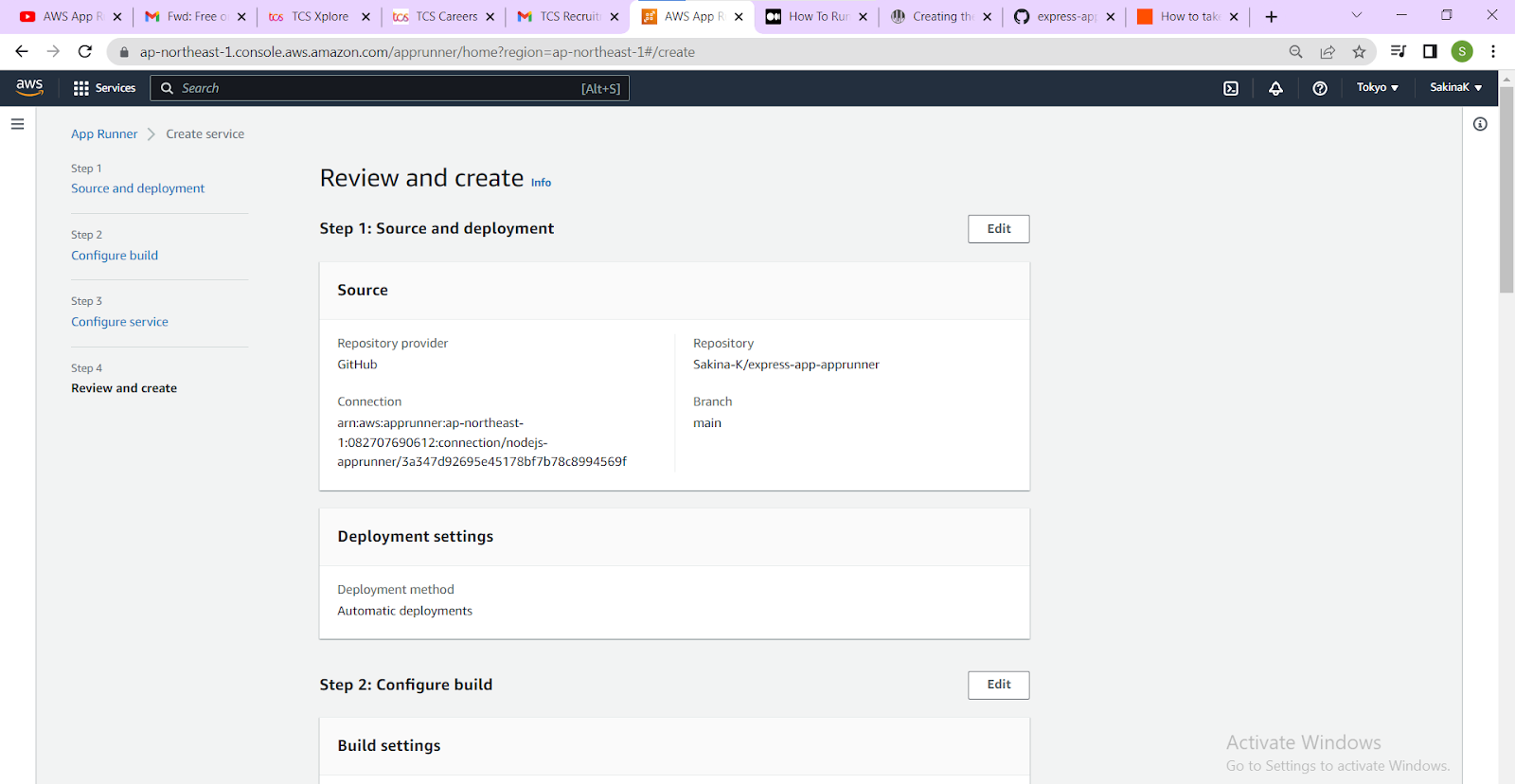Click the browser forward arrow
This screenshot has width=1515, height=784.
click(x=53, y=52)
